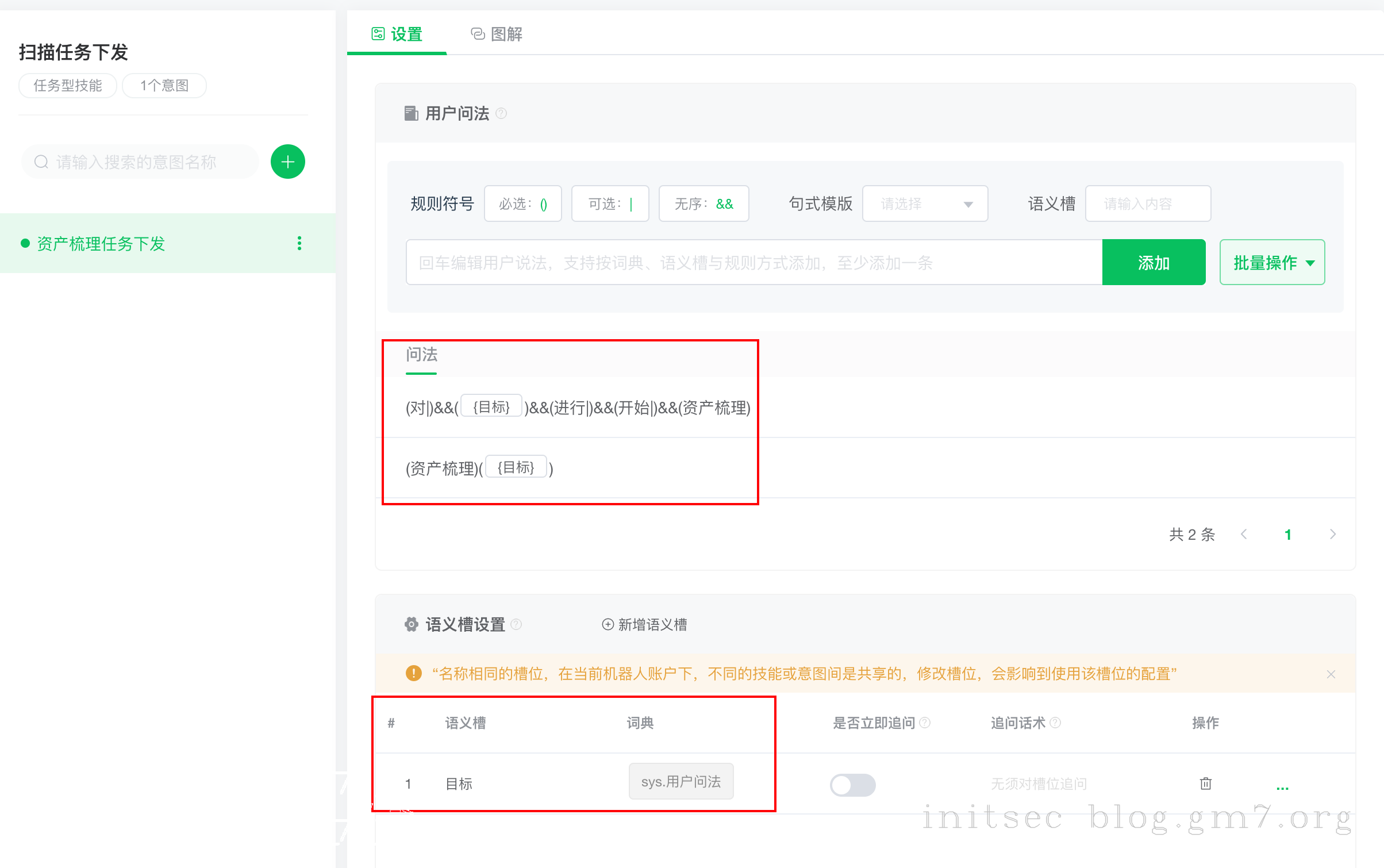Click help icon beside 是否立即追问
The height and width of the screenshot is (868, 1384).
[925, 723]
